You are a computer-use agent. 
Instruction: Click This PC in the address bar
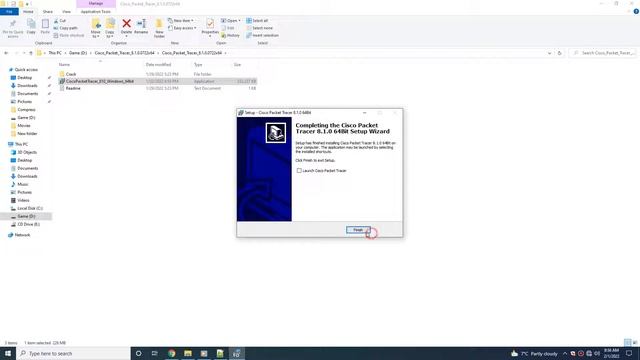click(55, 53)
